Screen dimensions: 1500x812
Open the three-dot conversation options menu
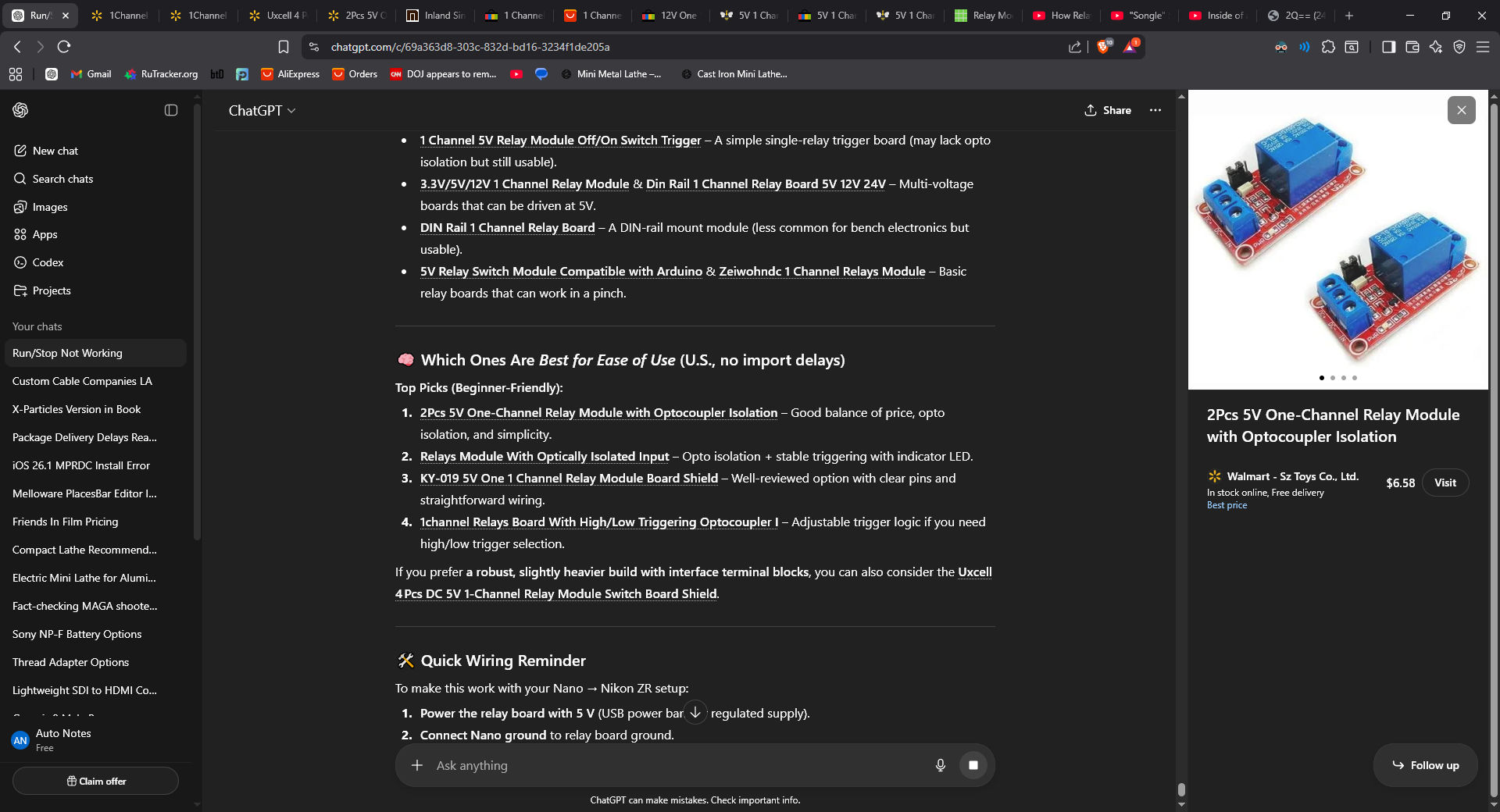[1155, 110]
